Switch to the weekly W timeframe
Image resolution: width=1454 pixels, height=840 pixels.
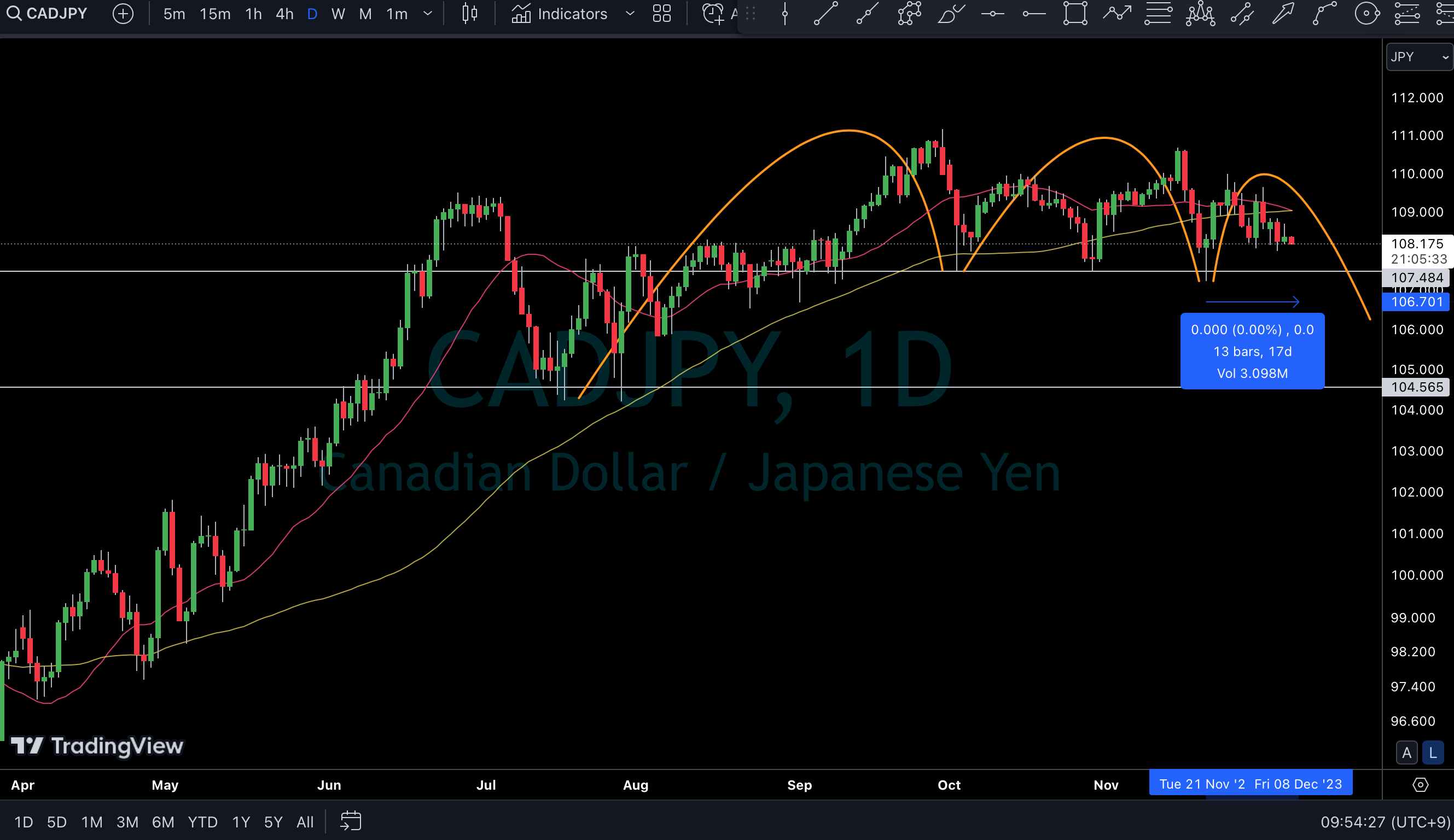point(338,13)
